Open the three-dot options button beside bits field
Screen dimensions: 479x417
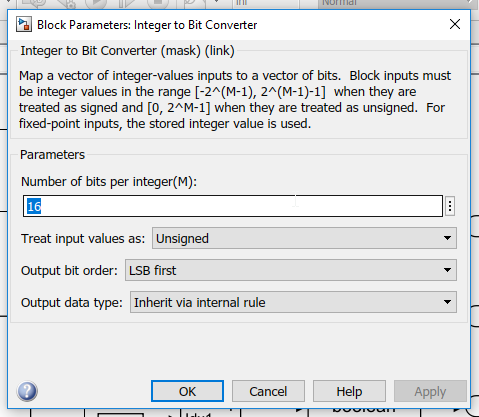point(450,206)
